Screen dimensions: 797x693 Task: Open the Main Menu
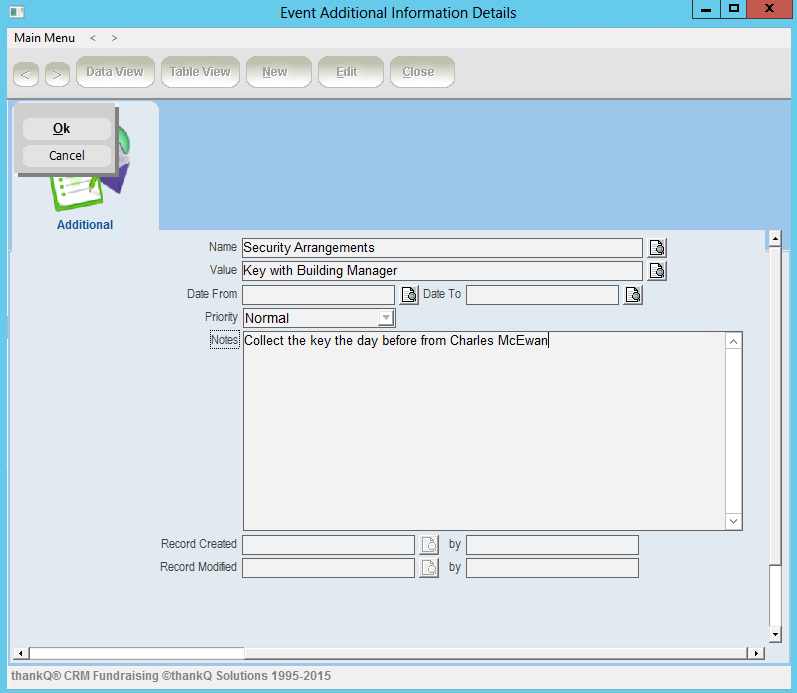[x=44, y=38]
